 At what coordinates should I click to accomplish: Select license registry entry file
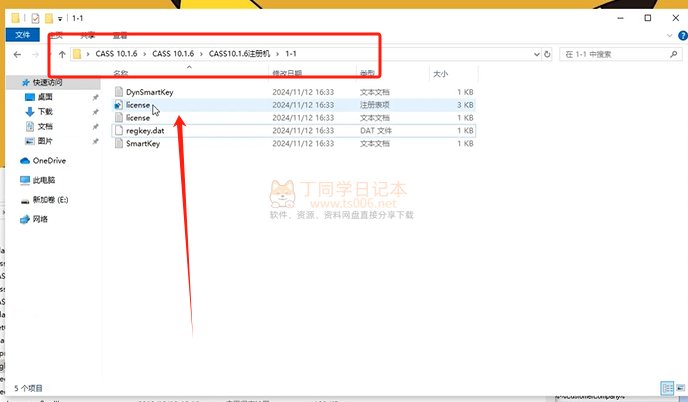coord(294,105)
